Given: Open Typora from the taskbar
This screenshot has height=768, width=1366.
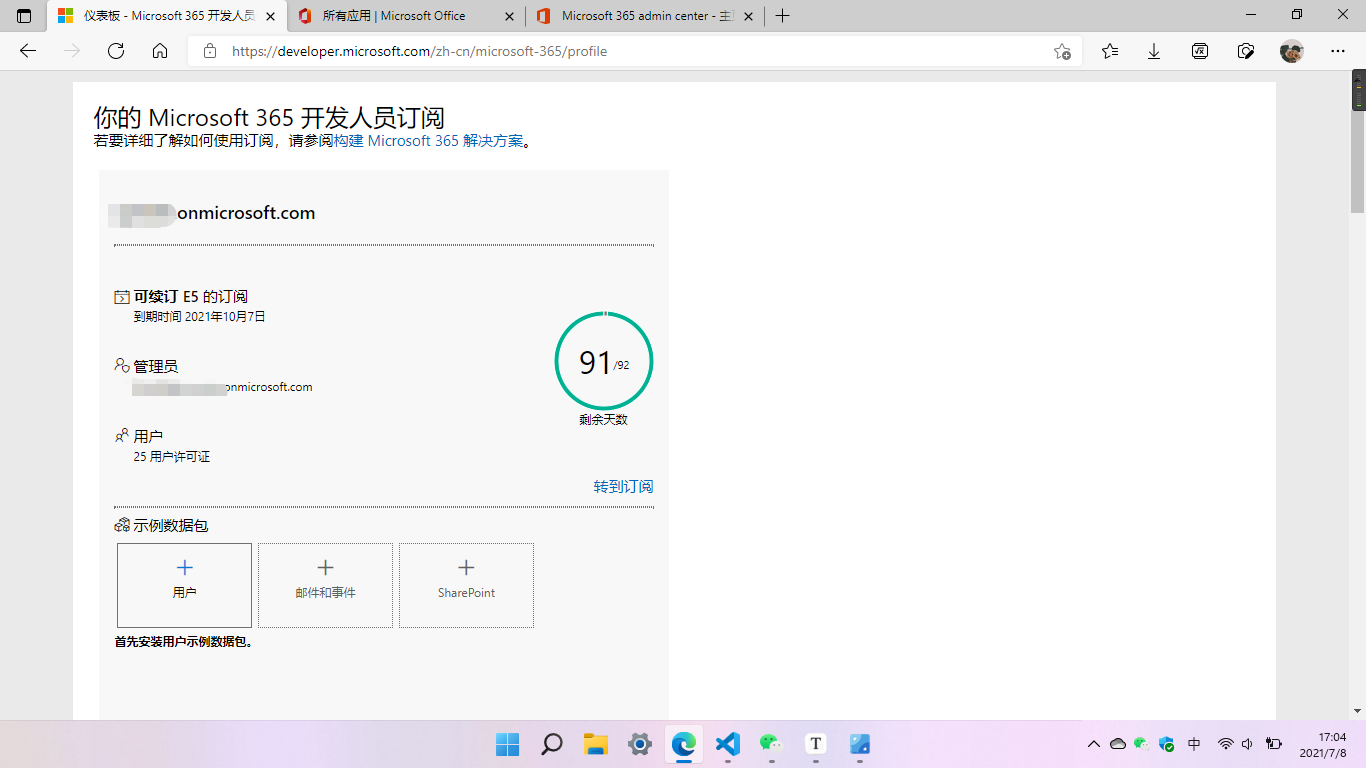Looking at the screenshot, I should click(x=816, y=744).
